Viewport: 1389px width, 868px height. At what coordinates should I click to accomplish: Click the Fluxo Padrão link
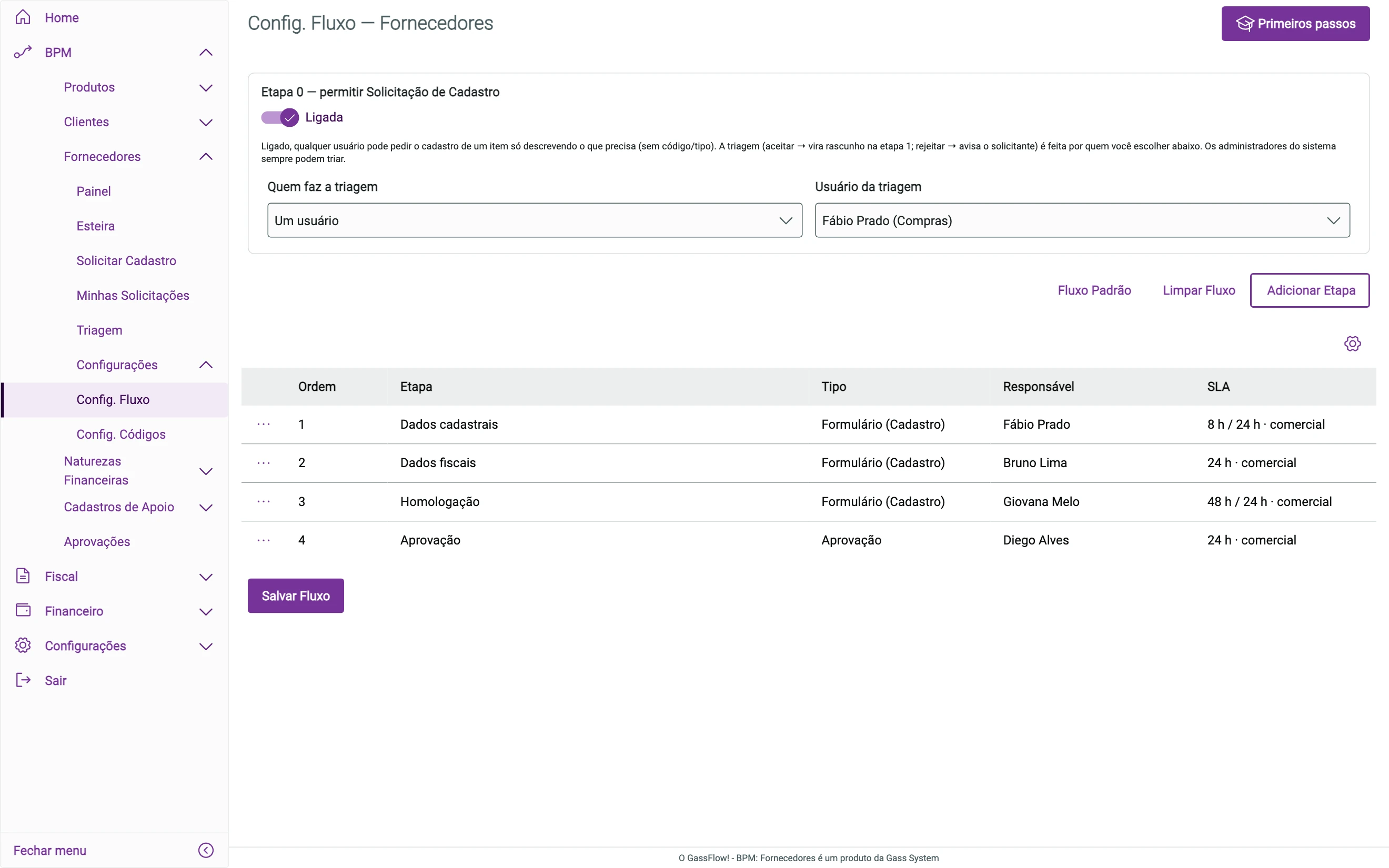[x=1094, y=290]
